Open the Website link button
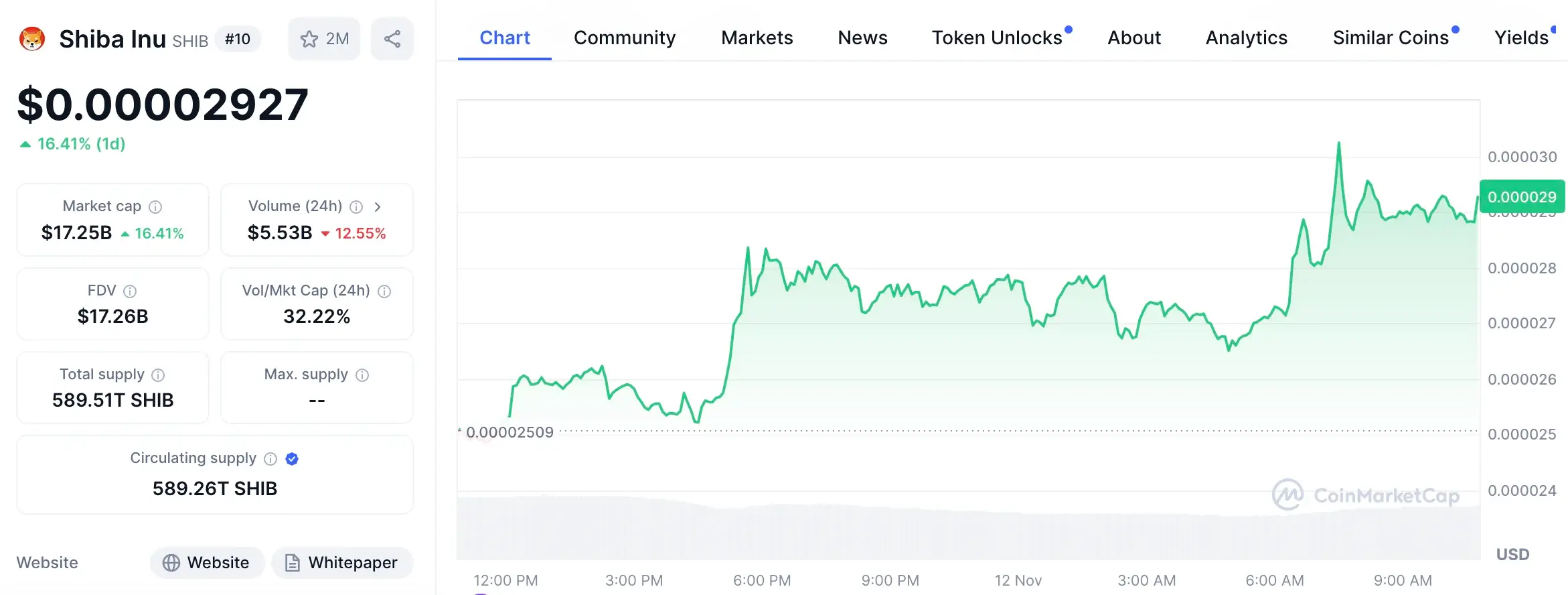 [208, 563]
